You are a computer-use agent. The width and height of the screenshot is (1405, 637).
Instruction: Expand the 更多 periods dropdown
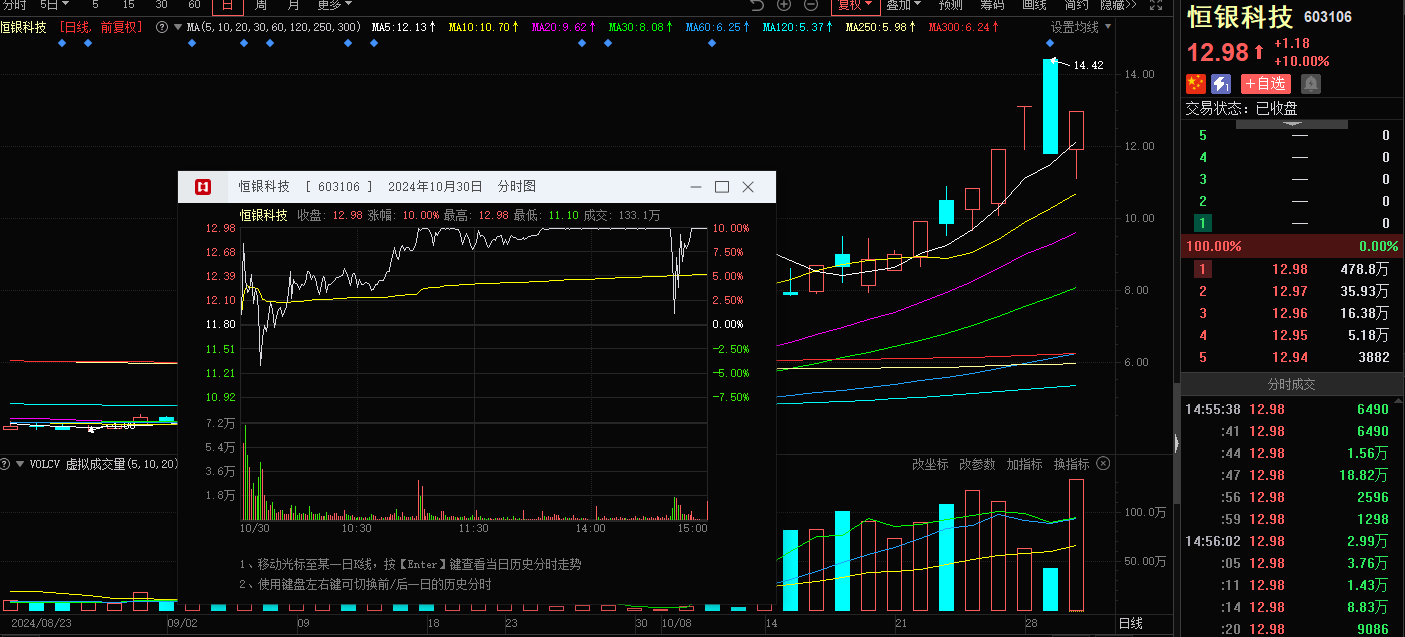[x=334, y=5]
